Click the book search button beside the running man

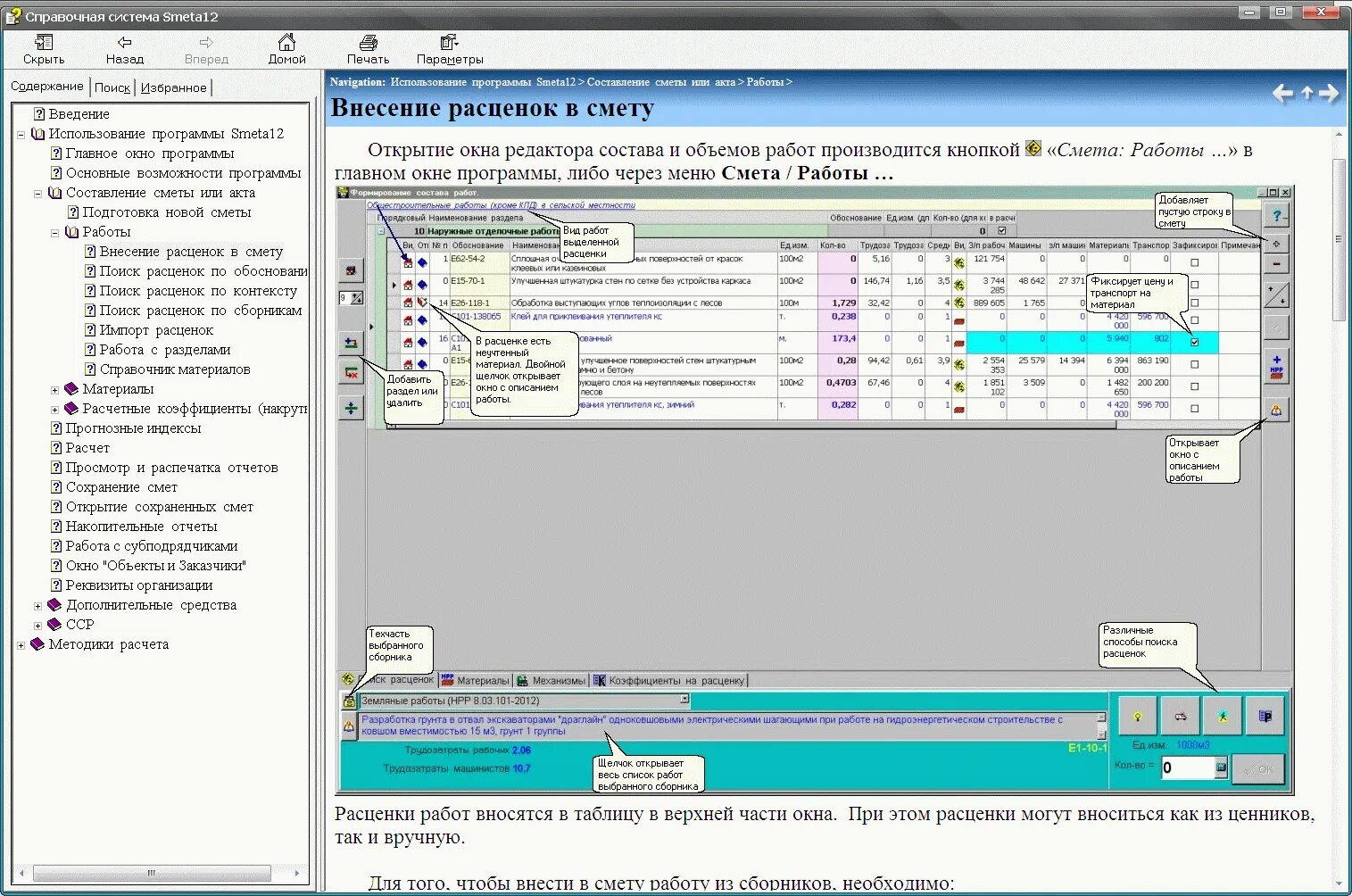(x=1265, y=716)
